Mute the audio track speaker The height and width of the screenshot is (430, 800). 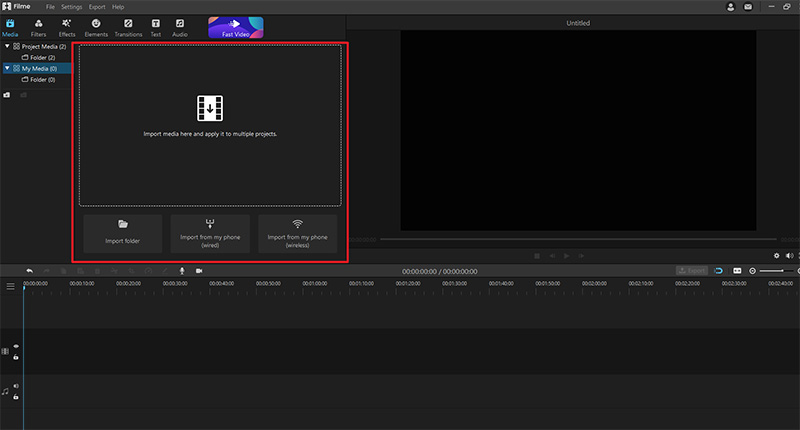tap(16, 386)
